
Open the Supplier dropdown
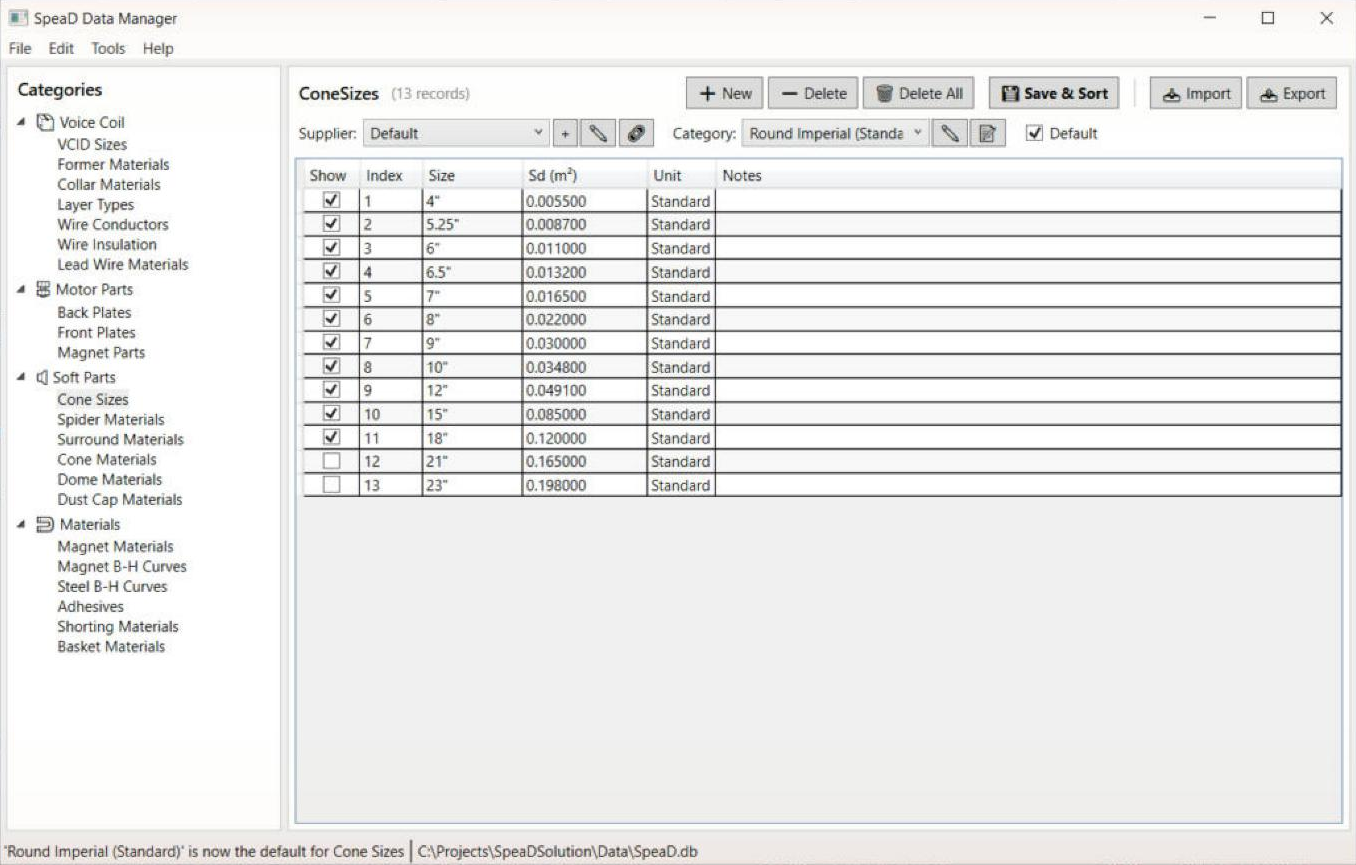click(456, 133)
